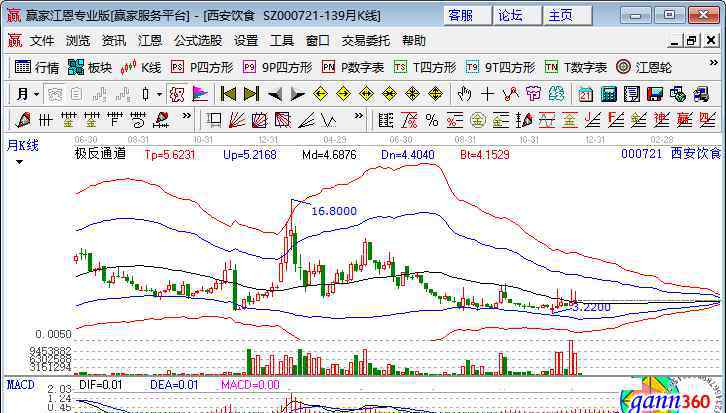Select the red pencil drawing tool
Image resolution: width=726 pixels, height=413 pixels.
click(x=23, y=120)
